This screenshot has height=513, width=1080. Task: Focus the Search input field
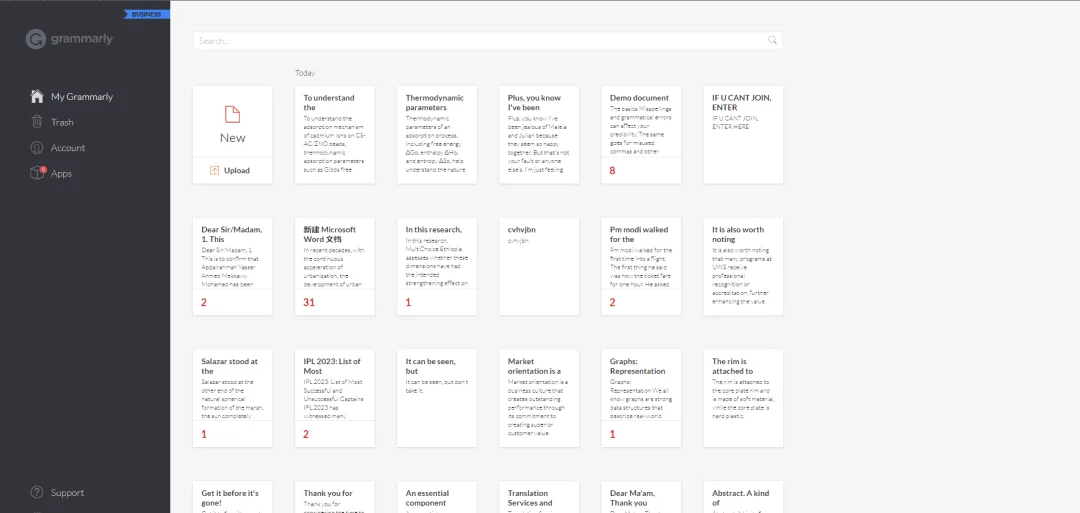pyautogui.click(x=488, y=41)
